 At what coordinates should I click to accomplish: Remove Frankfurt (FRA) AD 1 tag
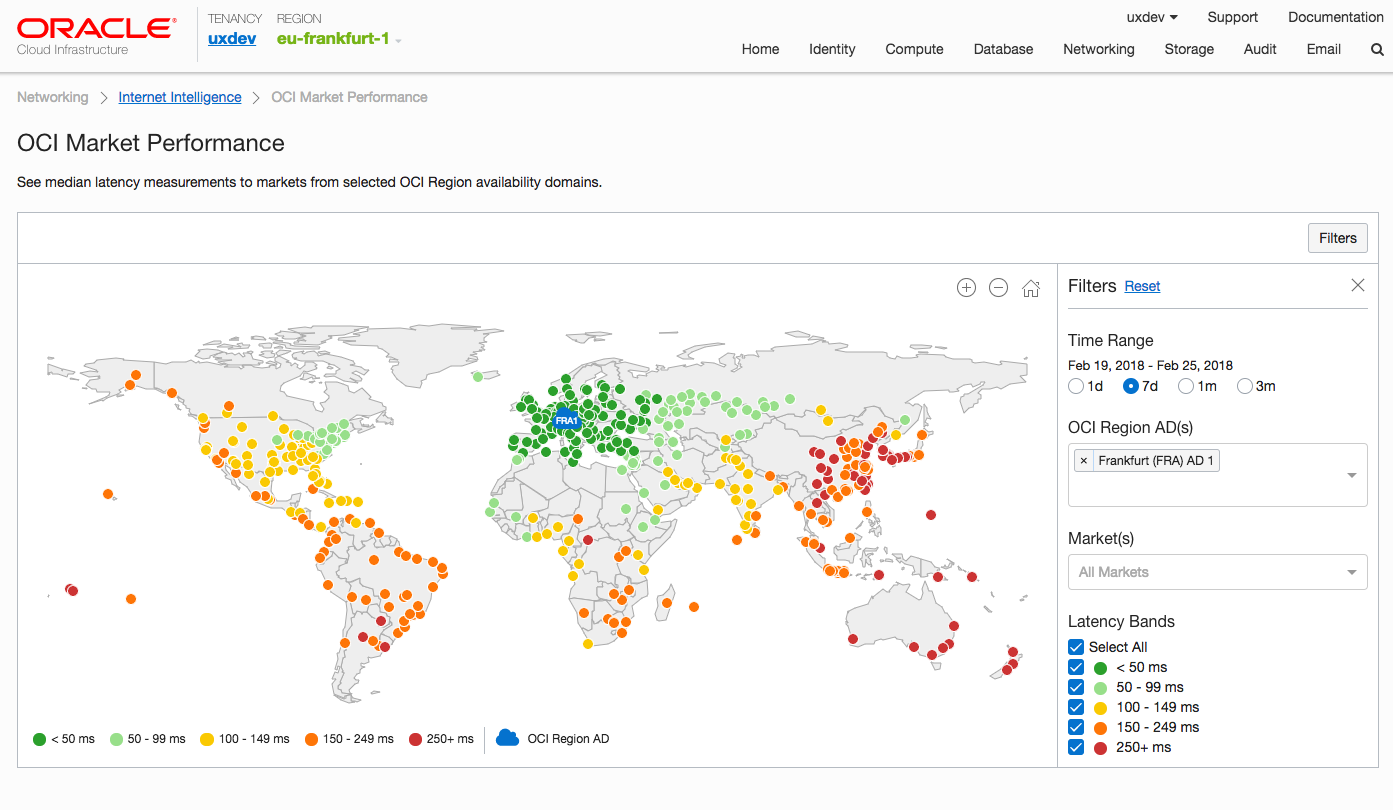click(1084, 461)
